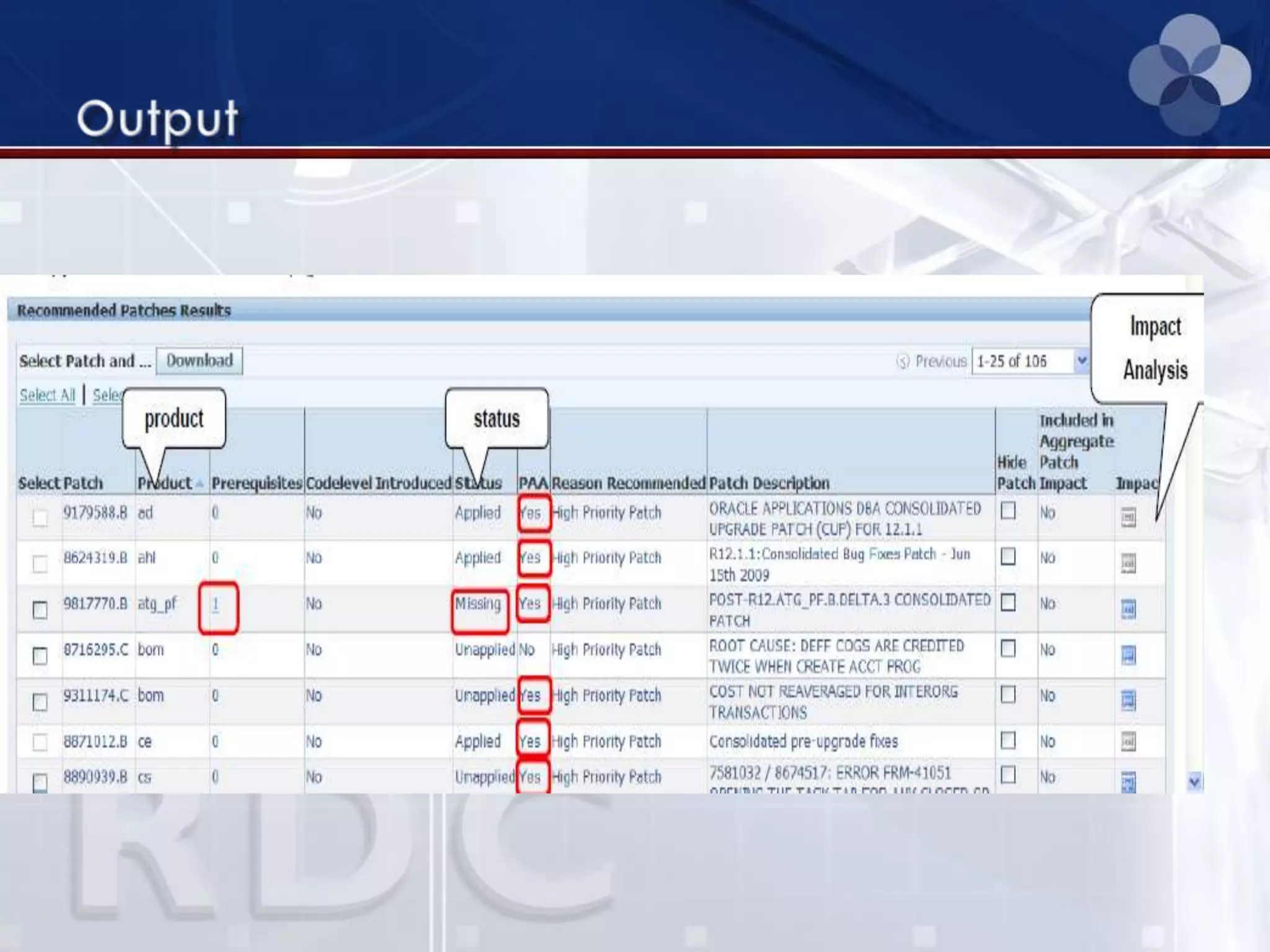This screenshot has width=1270, height=952.
Task: Click the Previous navigation arrow icon
Action: click(x=903, y=361)
